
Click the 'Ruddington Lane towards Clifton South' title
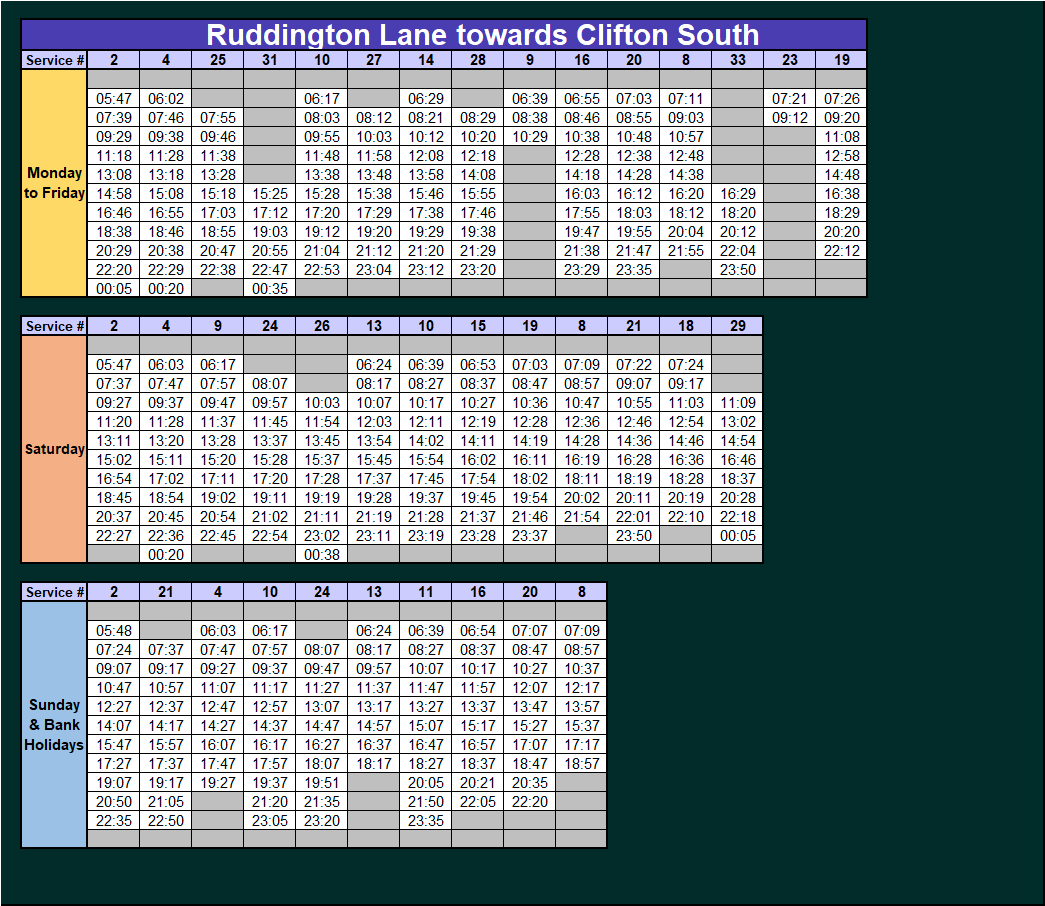483,35
